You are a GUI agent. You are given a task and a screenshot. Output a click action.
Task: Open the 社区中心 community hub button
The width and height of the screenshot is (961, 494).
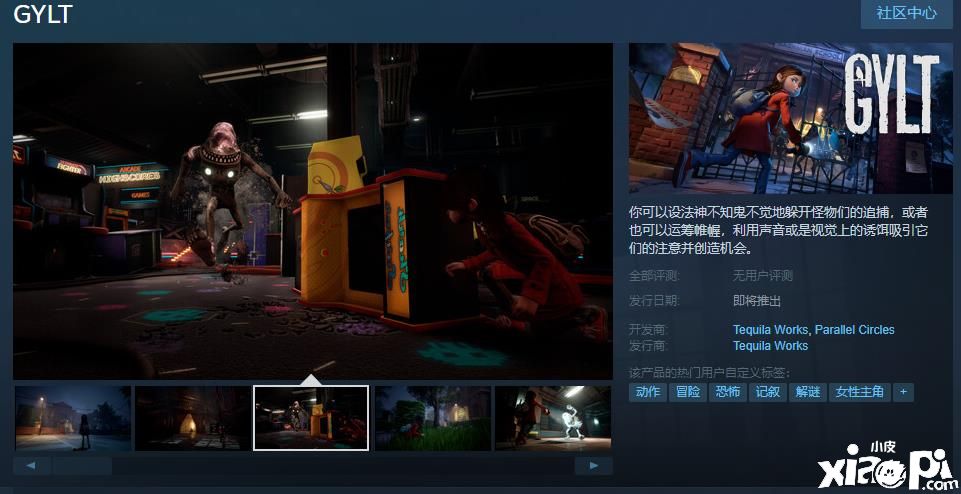(x=906, y=13)
